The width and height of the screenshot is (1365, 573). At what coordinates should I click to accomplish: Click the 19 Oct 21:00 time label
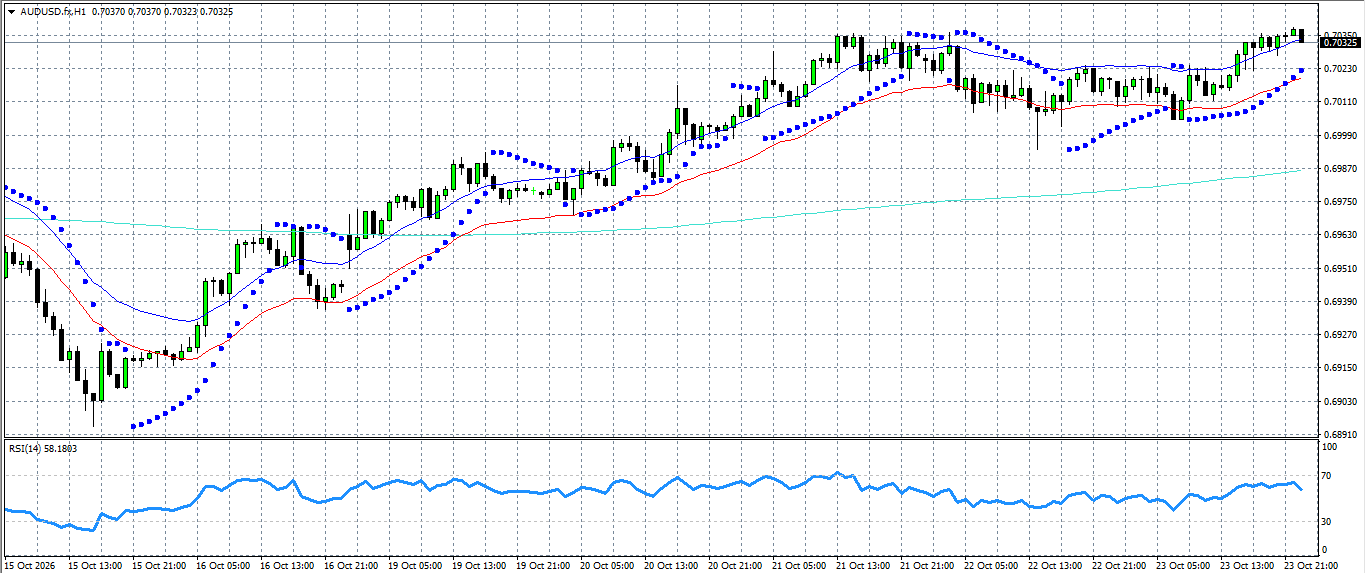pyautogui.click(x=542, y=565)
